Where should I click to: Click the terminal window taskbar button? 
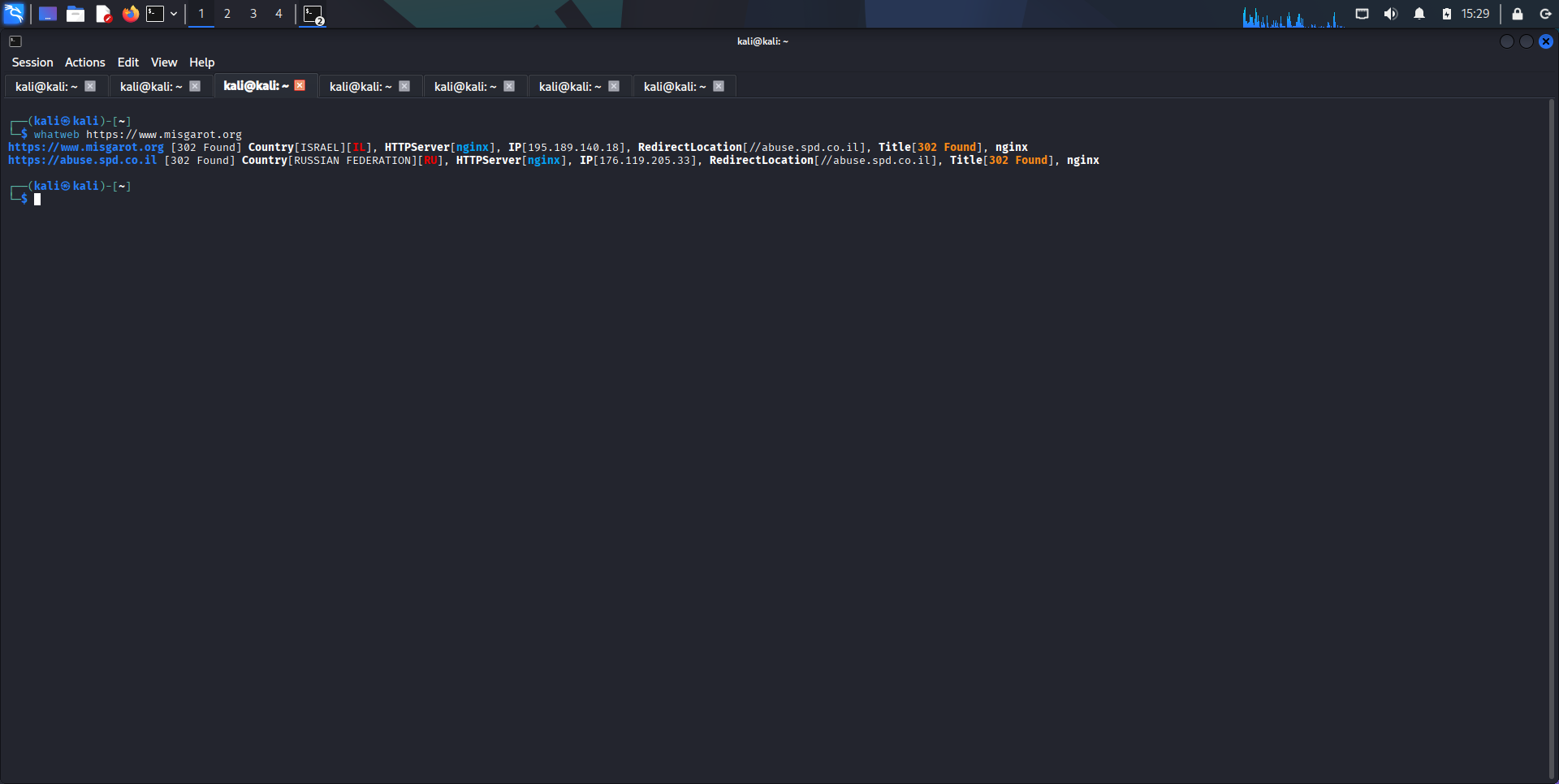click(x=313, y=15)
